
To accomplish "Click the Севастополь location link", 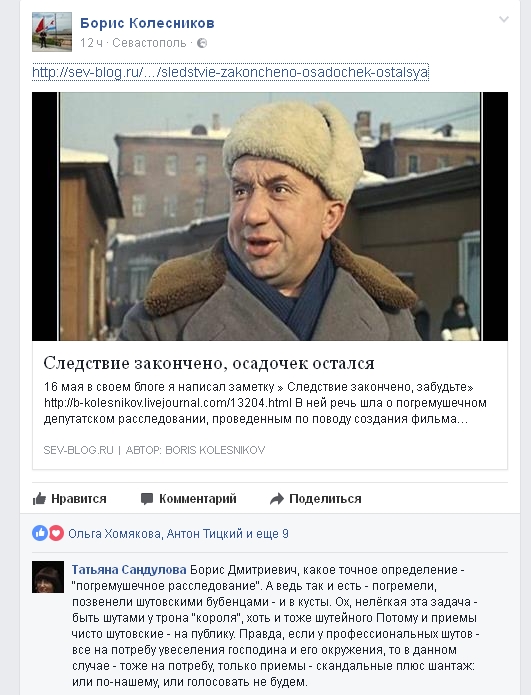I will [149, 43].
